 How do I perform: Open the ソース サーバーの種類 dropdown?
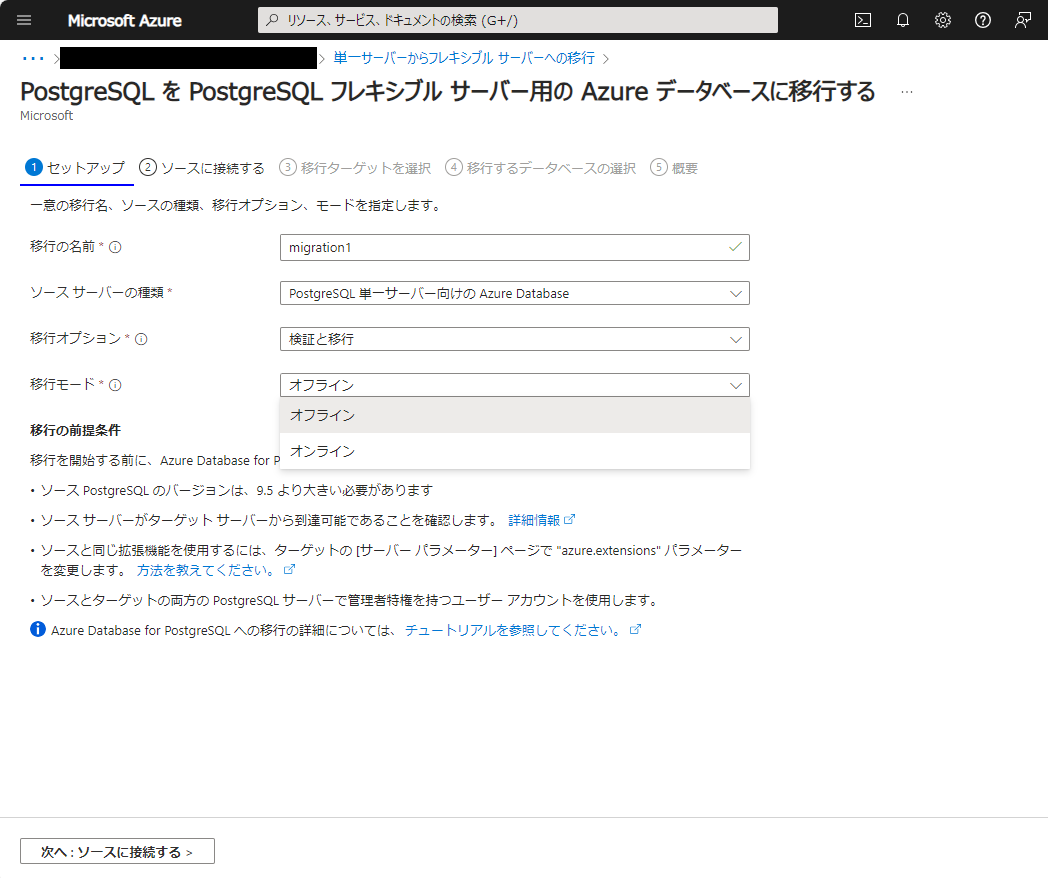pyautogui.click(x=515, y=293)
